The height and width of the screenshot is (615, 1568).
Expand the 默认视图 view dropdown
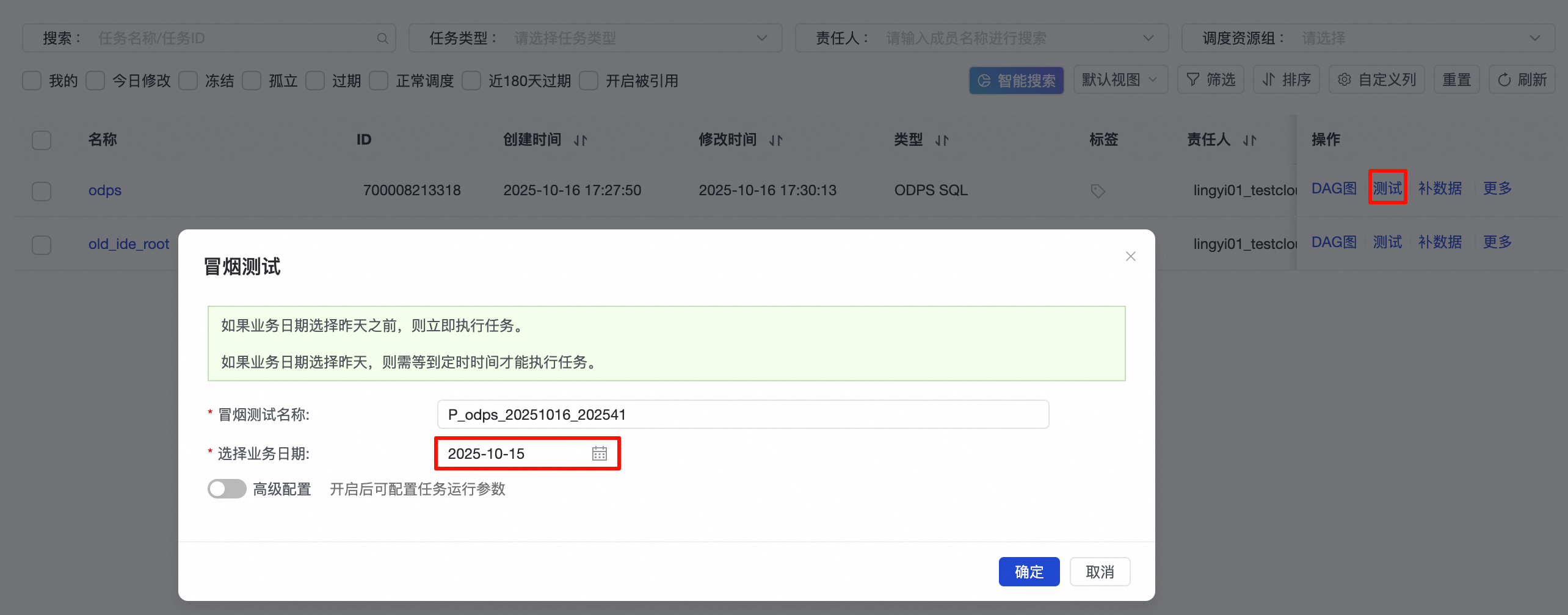(x=1120, y=80)
